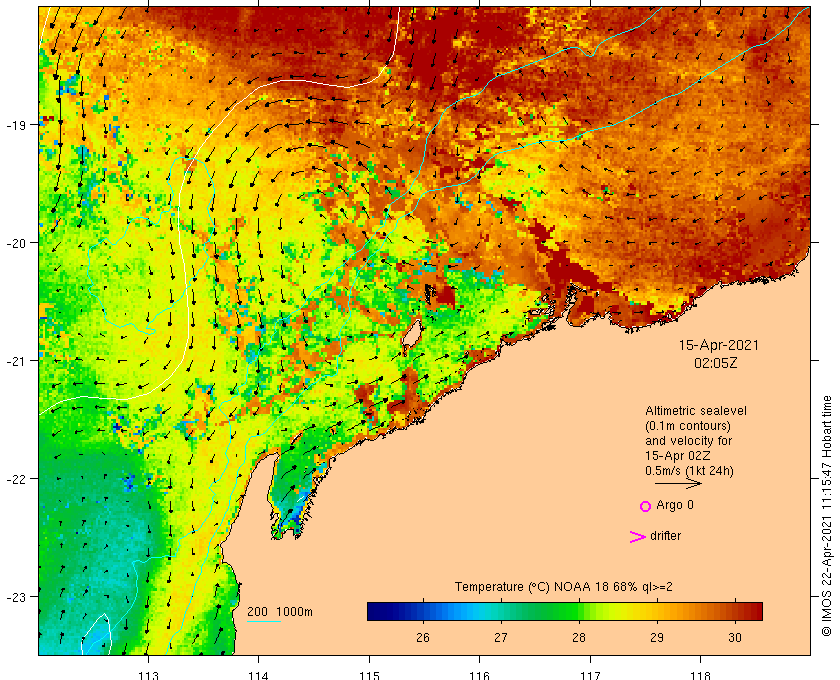Viewport: 840px width, 680px height.
Task: Click latitude axis label -21
Action: click(x=16, y=361)
